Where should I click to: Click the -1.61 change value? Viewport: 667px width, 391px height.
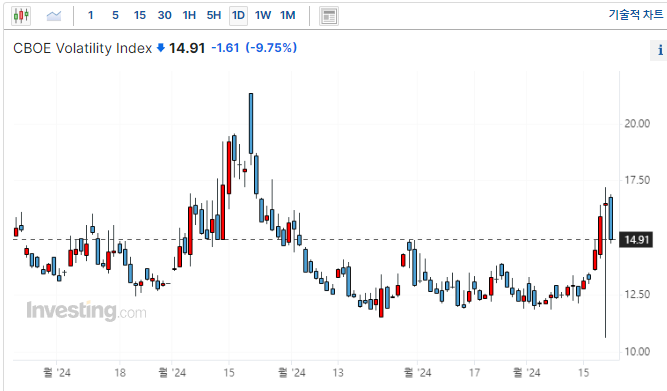tap(225, 48)
